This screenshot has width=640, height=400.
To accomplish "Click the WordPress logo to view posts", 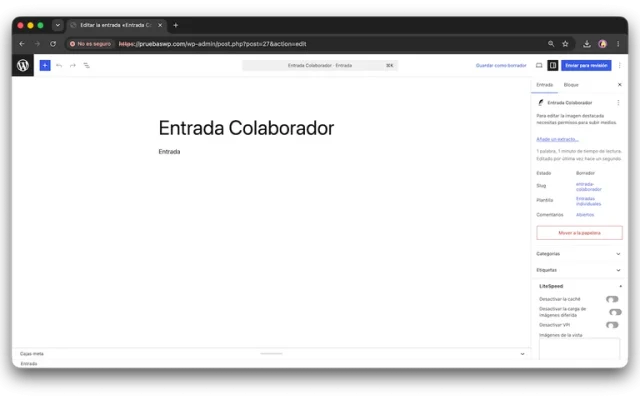I will (23, 65).
